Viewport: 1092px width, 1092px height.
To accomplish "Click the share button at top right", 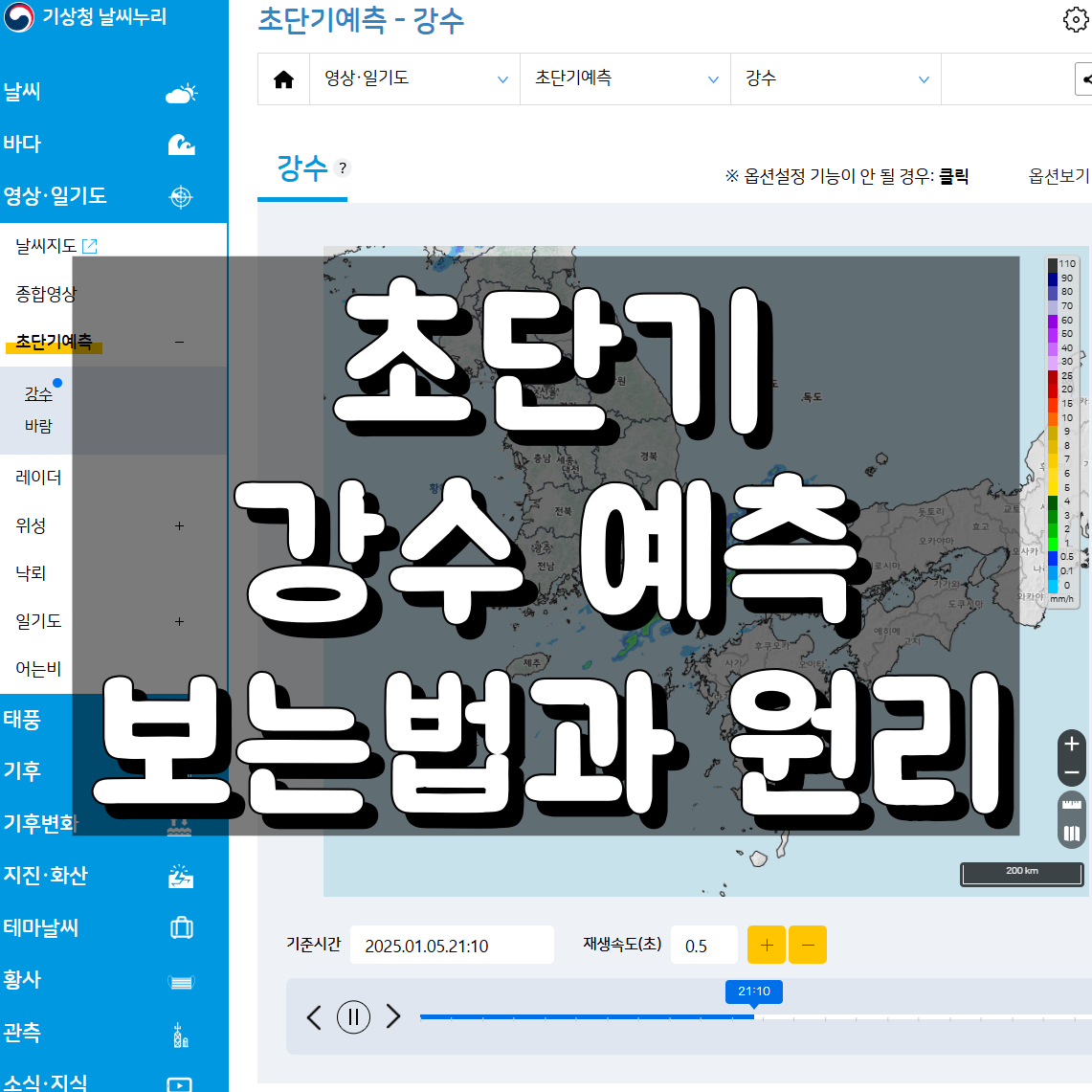I will 1084,79.
